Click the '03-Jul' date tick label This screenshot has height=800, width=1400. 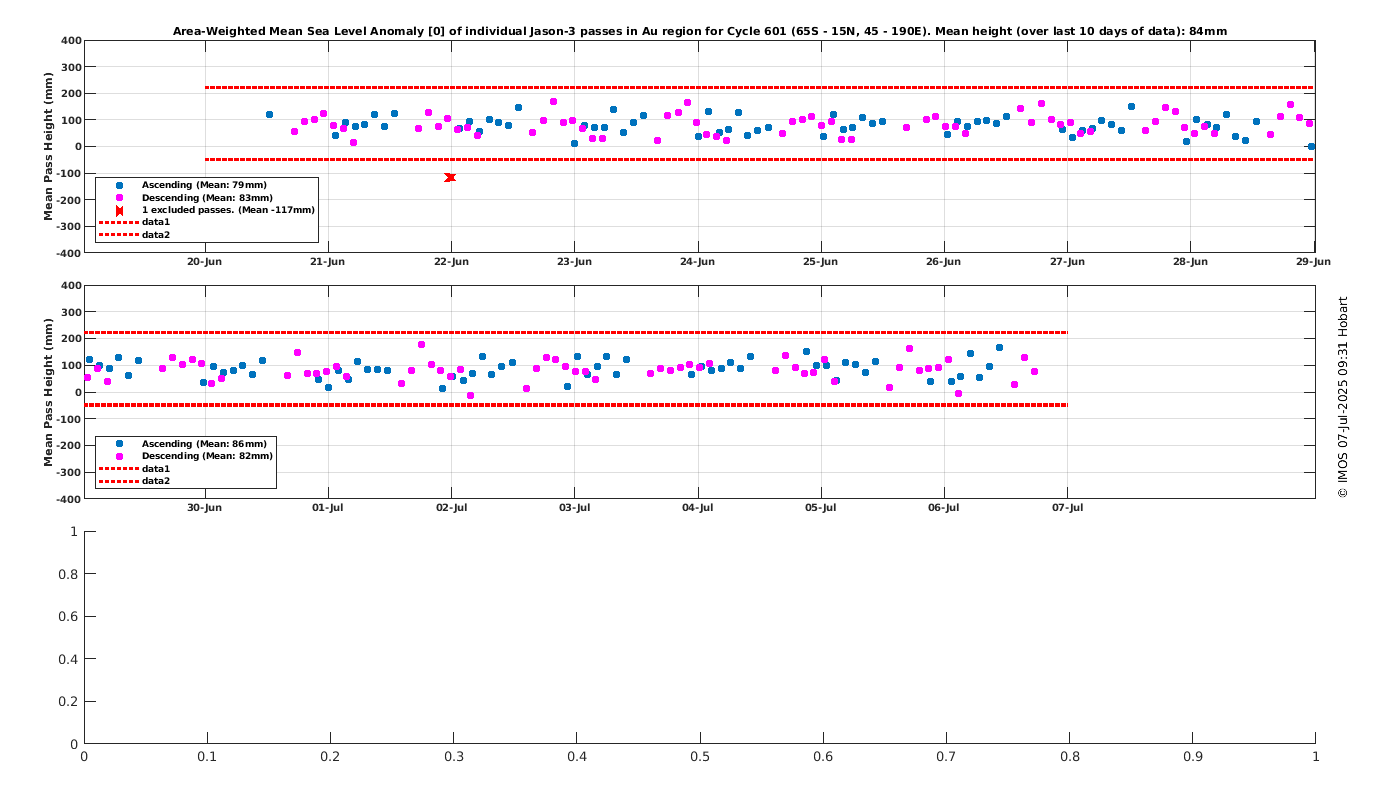tap(574, 507)
